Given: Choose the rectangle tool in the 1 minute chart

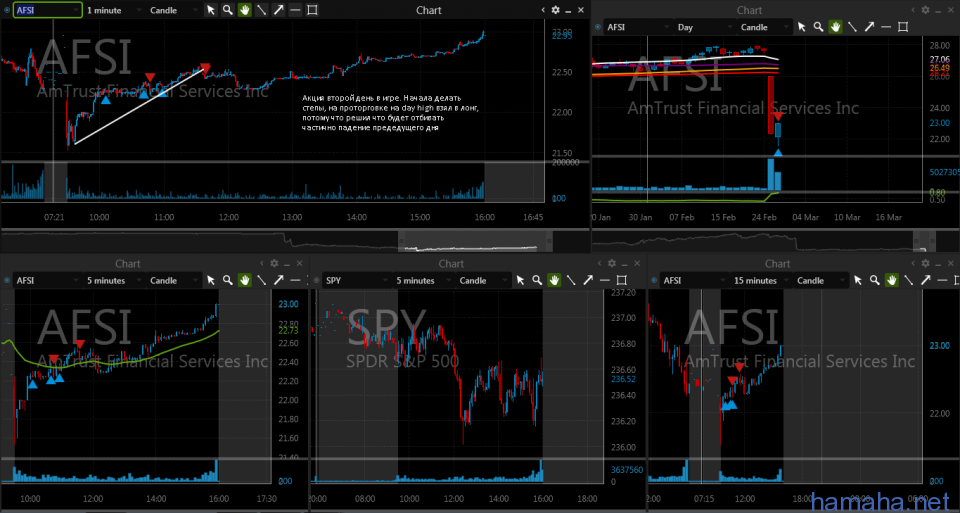Looking at the screenshot, I should [x=312, y=10].
